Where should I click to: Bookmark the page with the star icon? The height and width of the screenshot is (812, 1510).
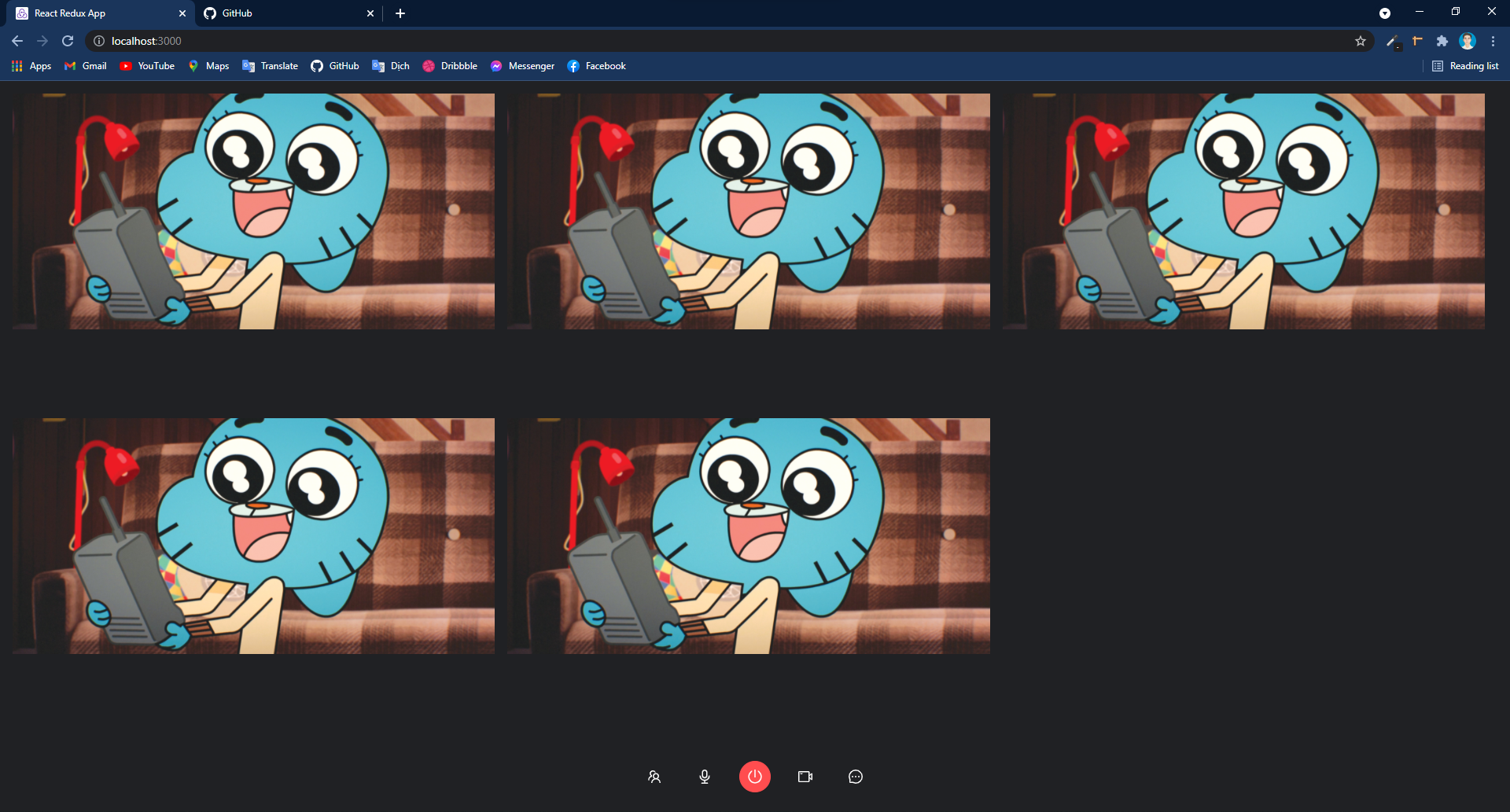pos(1361,41)
